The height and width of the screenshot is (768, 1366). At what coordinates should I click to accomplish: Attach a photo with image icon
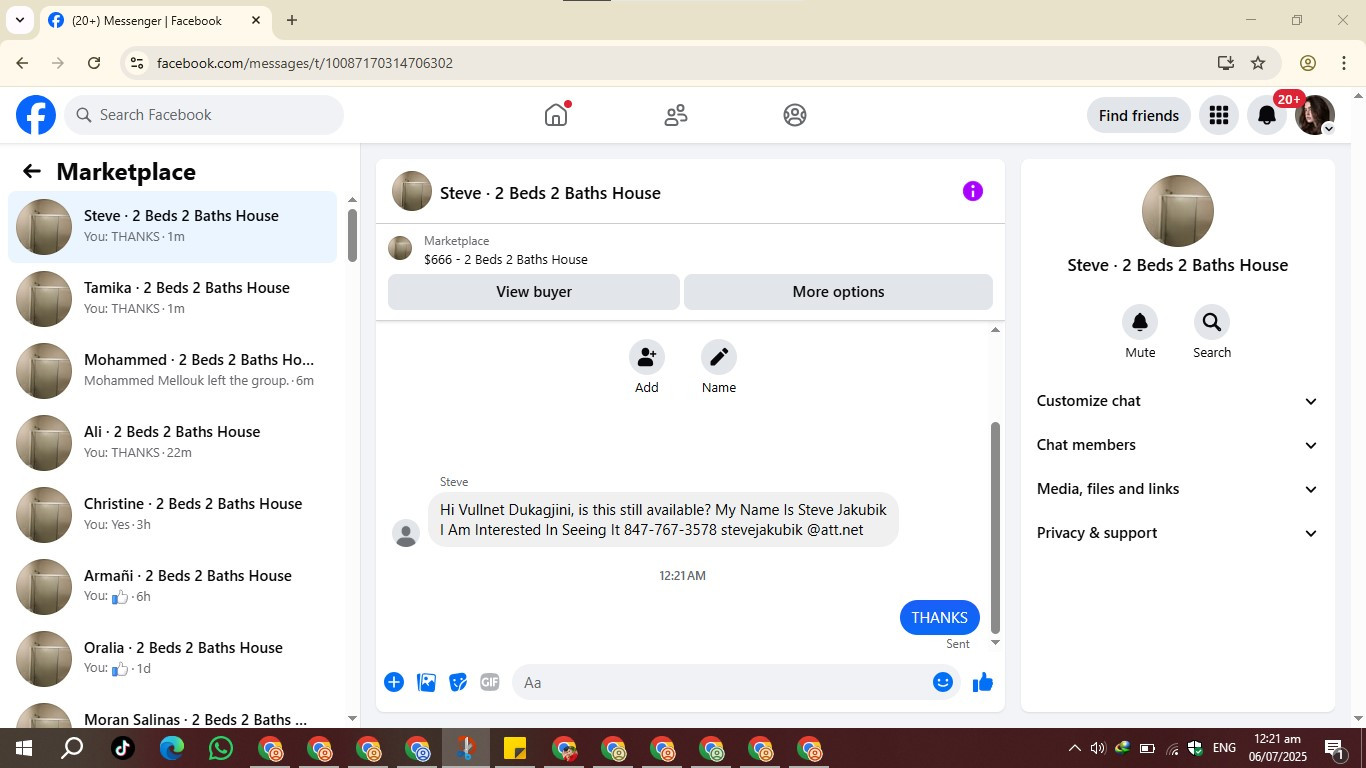point(426,682)
